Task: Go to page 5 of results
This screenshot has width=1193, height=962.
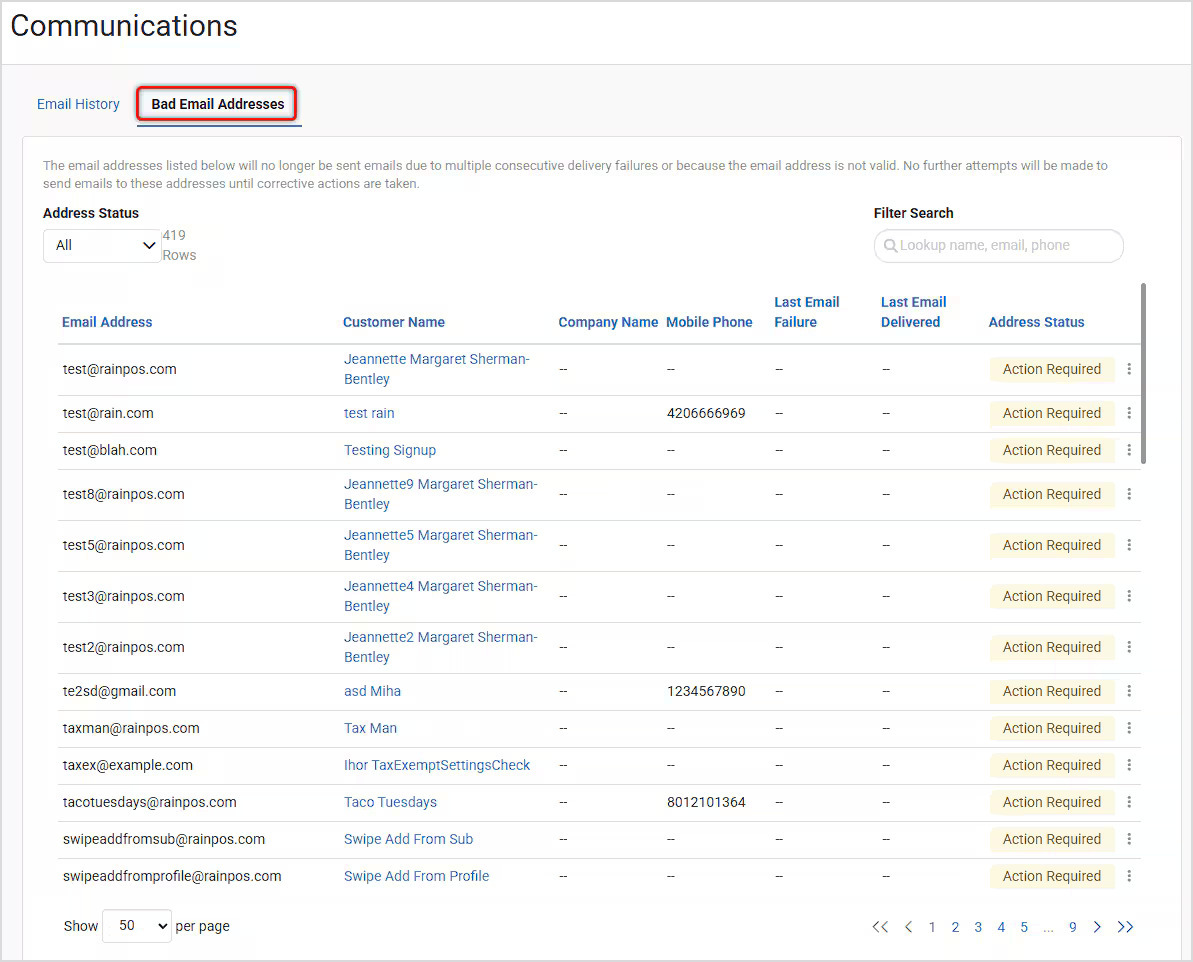Action: click(x=1024, y=927)
